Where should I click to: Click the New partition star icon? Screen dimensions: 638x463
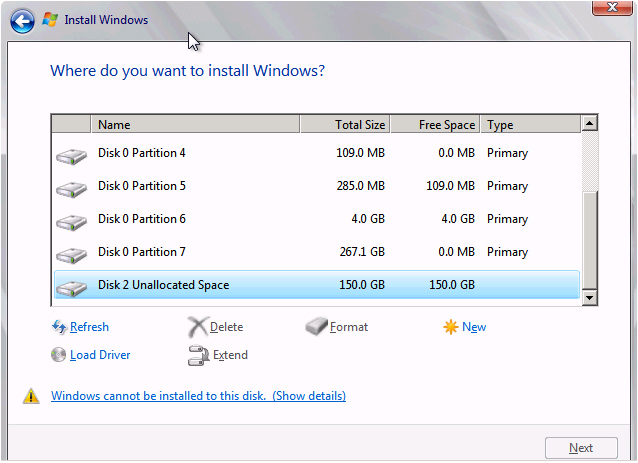(450, 327)
